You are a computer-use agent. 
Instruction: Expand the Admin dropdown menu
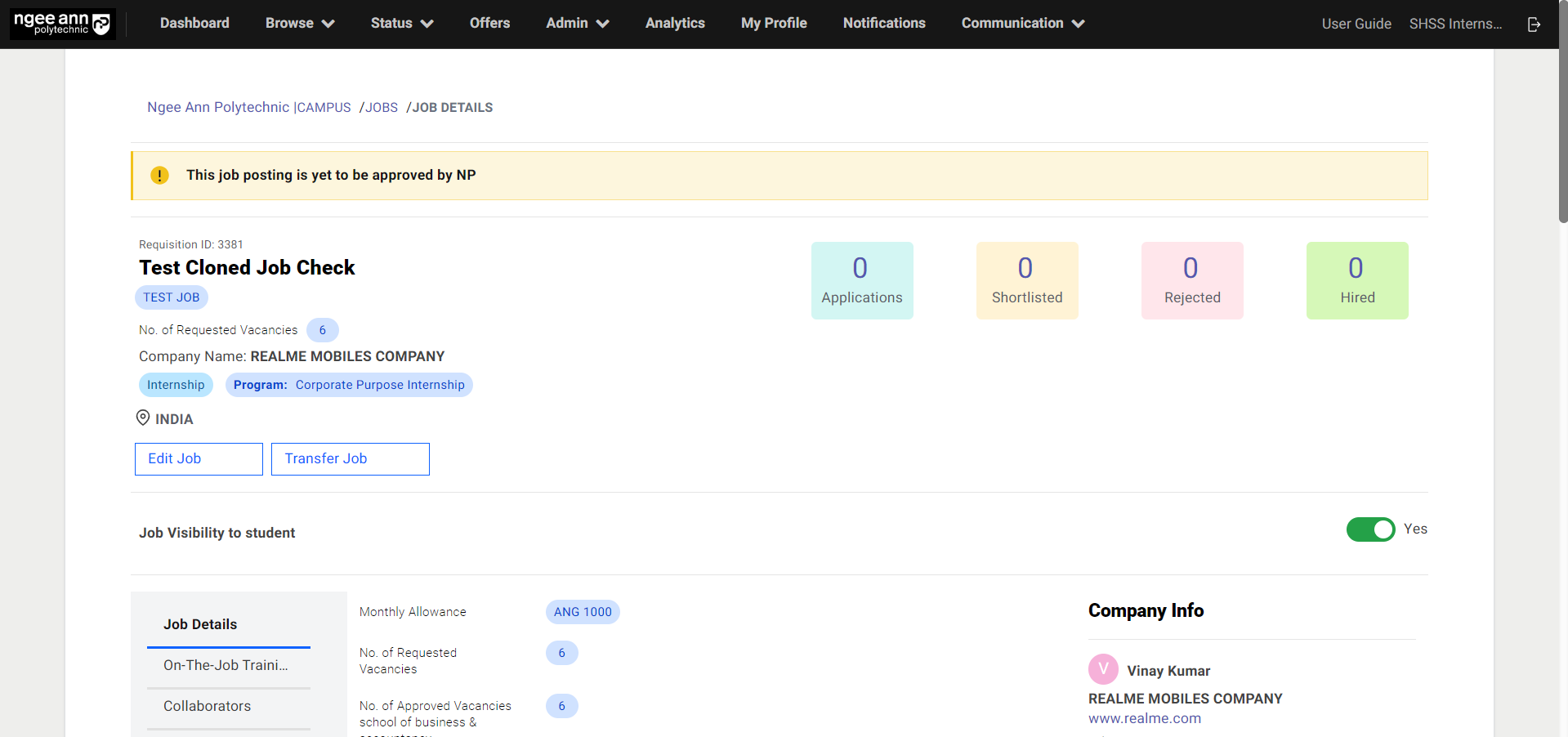coord(577,24)
